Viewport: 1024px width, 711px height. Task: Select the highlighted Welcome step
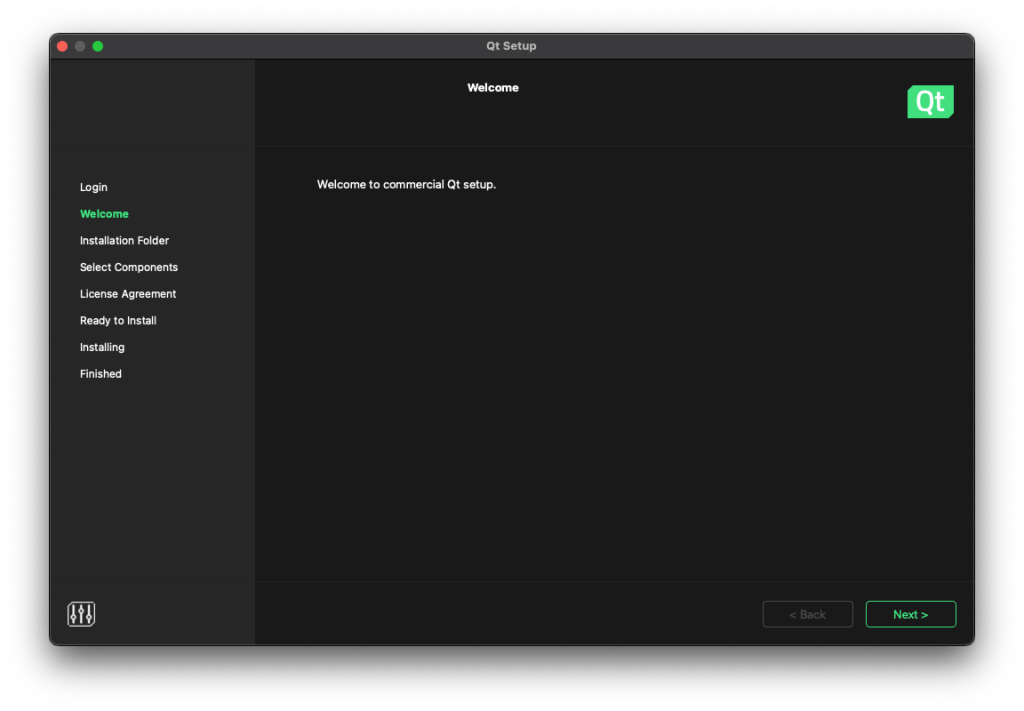tap(104, 214)
